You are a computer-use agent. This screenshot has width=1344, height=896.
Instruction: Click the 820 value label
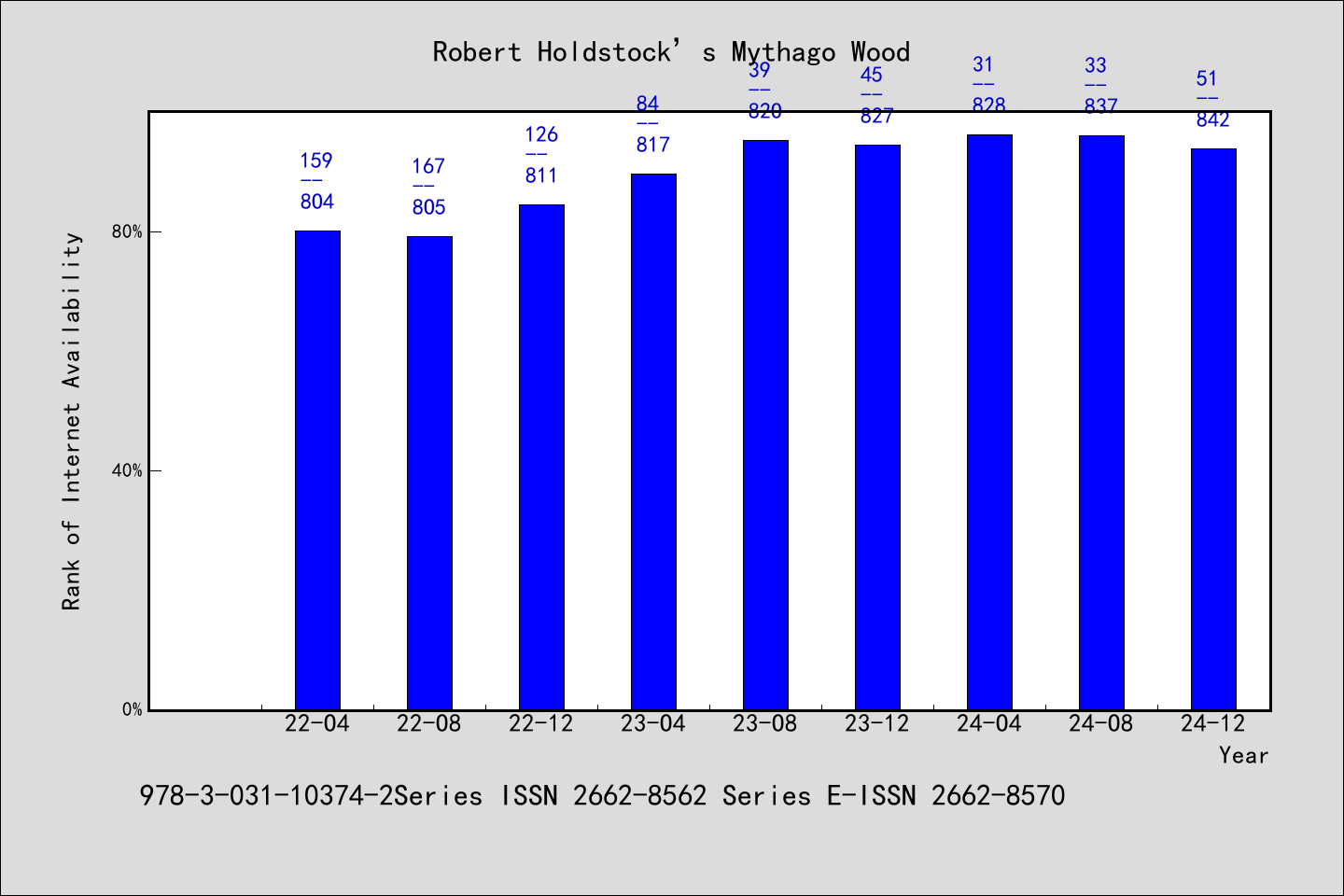[765, 111]
